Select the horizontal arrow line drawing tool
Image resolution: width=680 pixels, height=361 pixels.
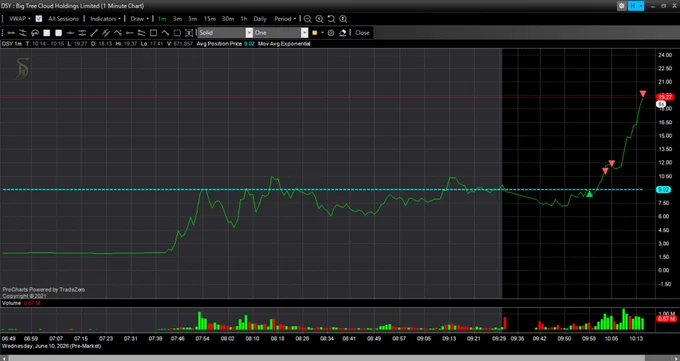point(11,33)
